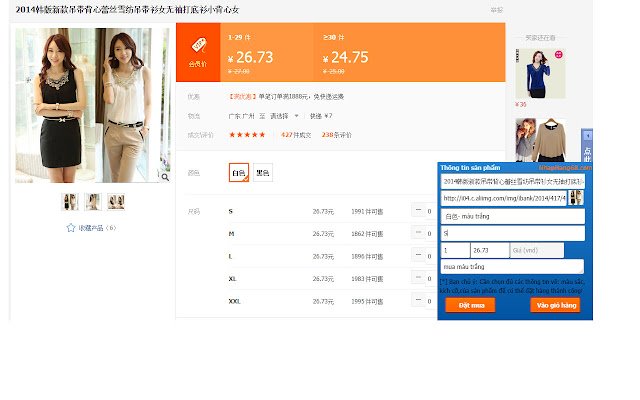Image resolution: width=640 pixels, height=400 pixels.
Task: Click the NhapHang68.com link in the popup header
Action: [565, 168]
